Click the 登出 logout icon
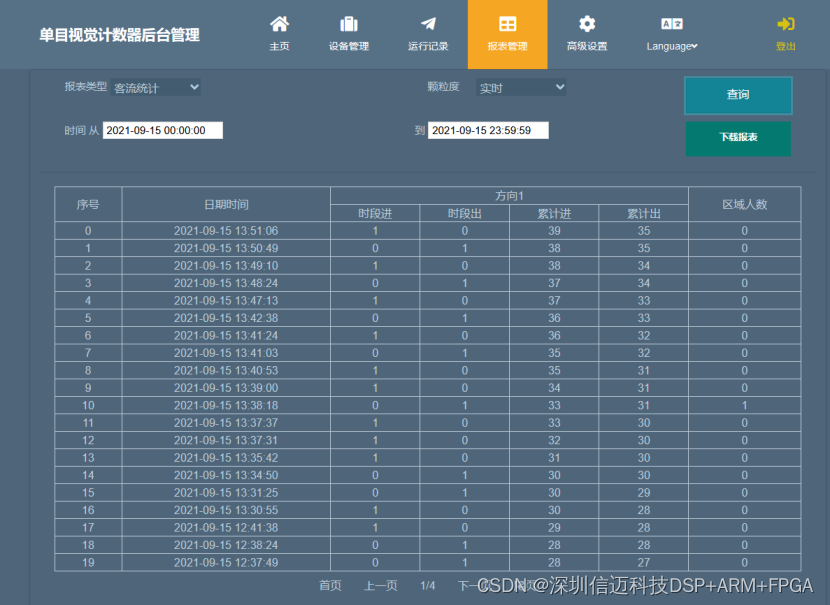Screen dimensions: 830x605 tap(786, 24)
